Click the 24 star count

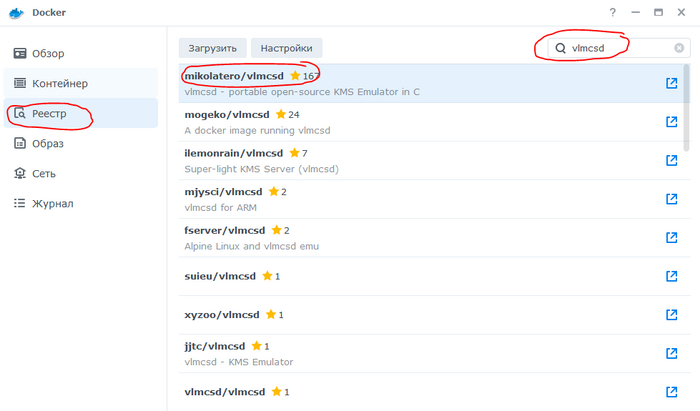coord(294,115)
